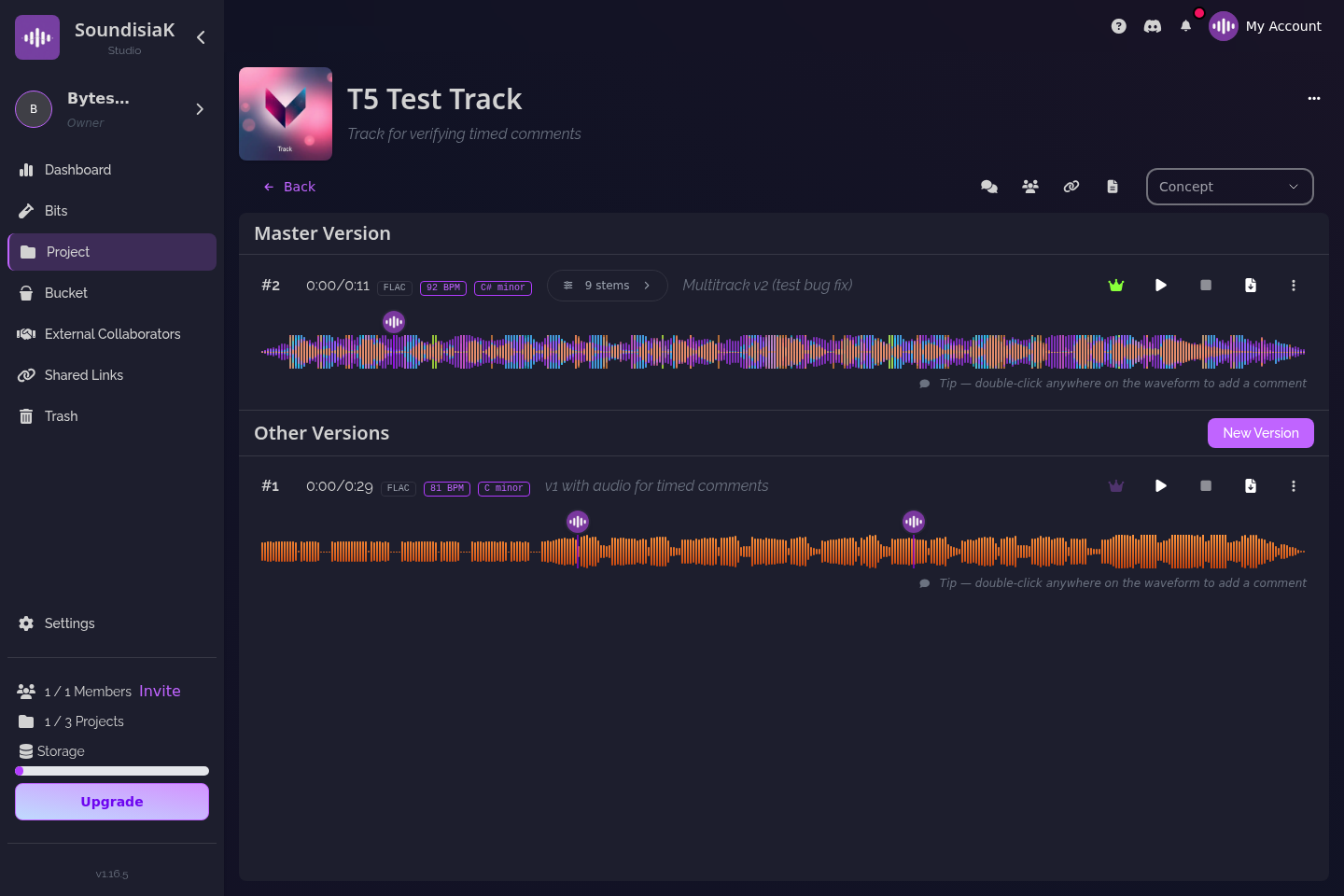Click the green master crown on version #2
Screen dimensions: 1344x896
1116,286
